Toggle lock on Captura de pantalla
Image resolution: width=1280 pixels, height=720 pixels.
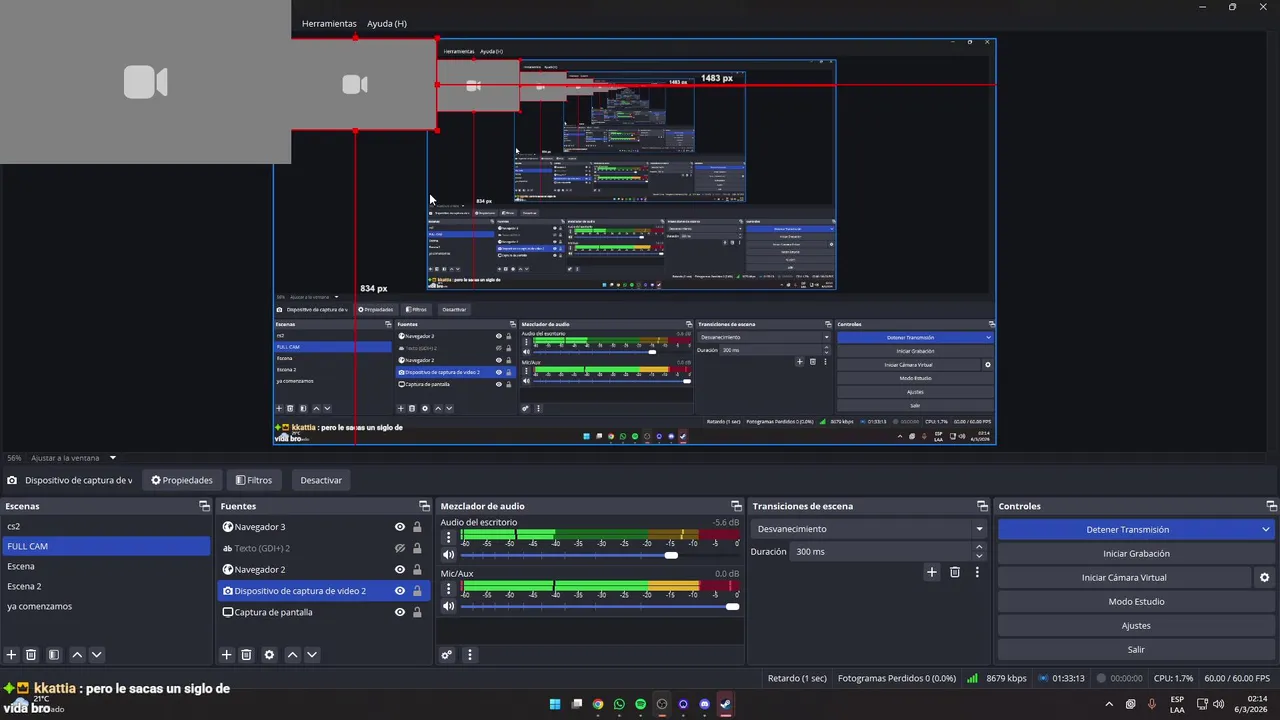(x=417, y=612)
